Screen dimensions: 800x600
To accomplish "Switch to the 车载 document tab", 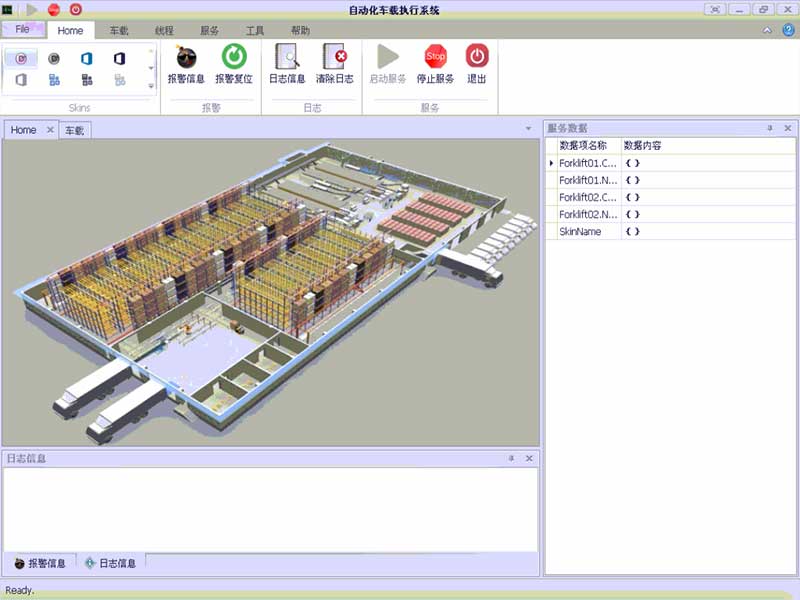I will pos(75,130).
